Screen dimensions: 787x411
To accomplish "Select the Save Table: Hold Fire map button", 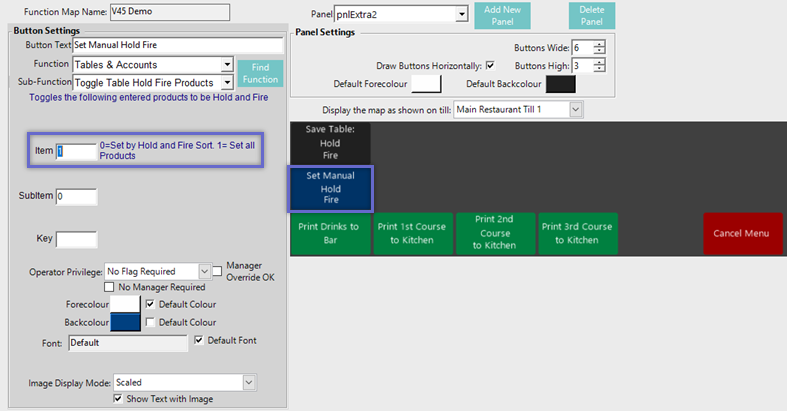I will pyautogui.click(x=330, y=143).
